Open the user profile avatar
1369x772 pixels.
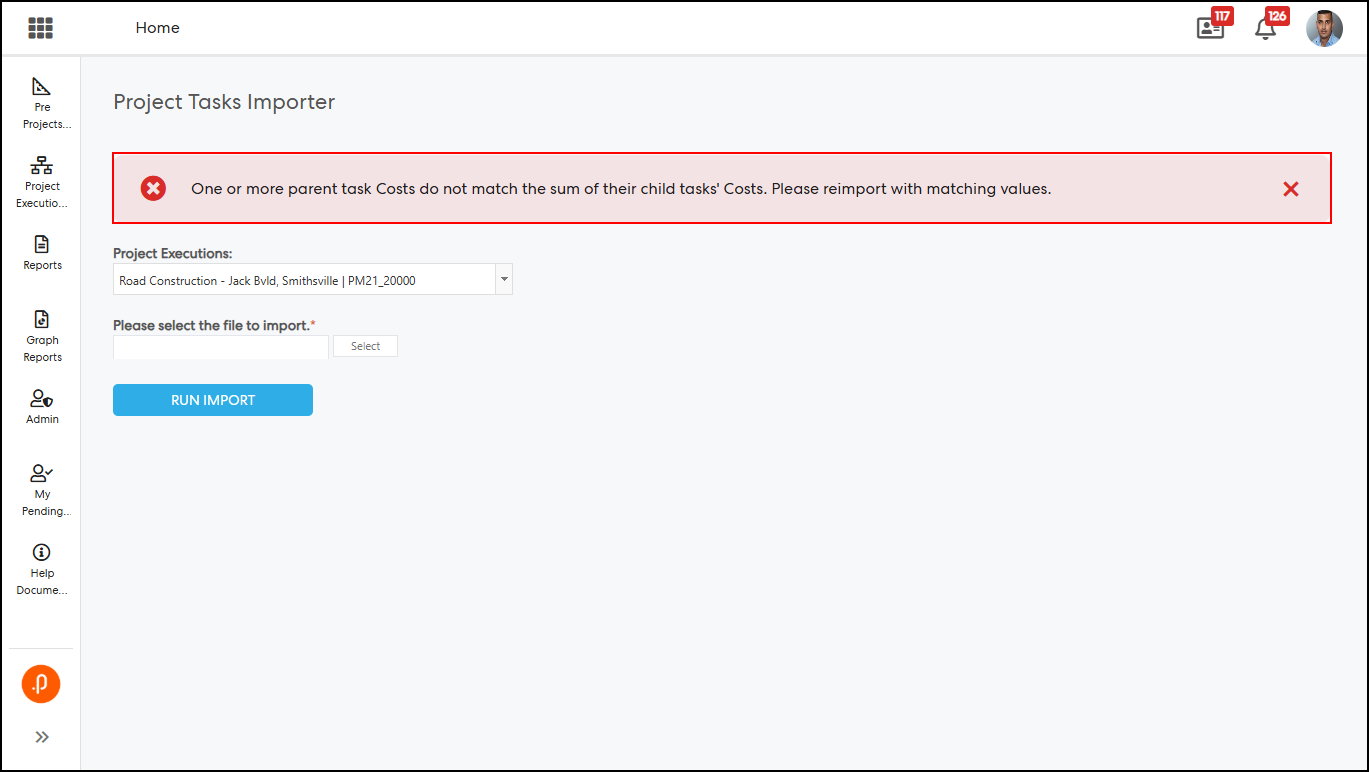[1324, 28]
